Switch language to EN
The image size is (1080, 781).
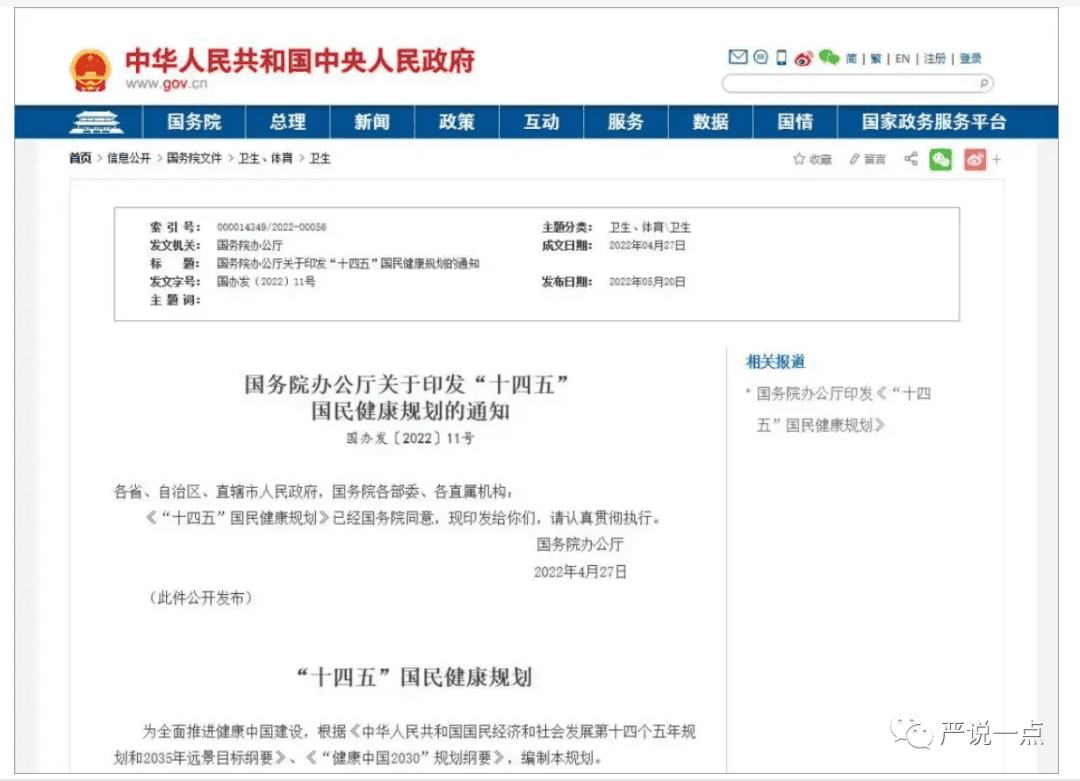click(x=902, y=59)
